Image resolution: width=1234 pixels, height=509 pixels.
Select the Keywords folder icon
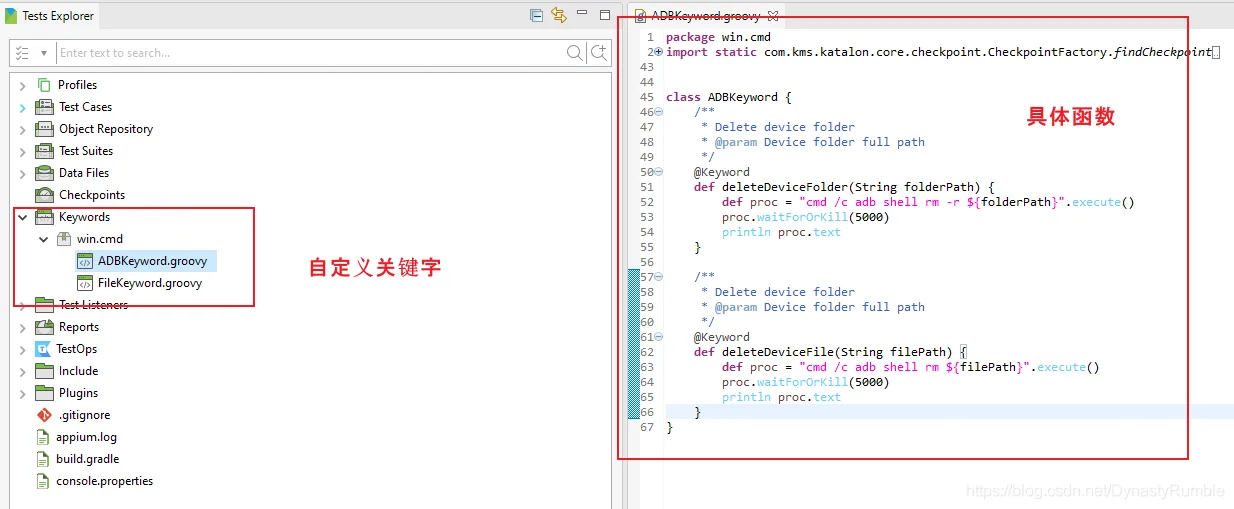pos(44,217)
